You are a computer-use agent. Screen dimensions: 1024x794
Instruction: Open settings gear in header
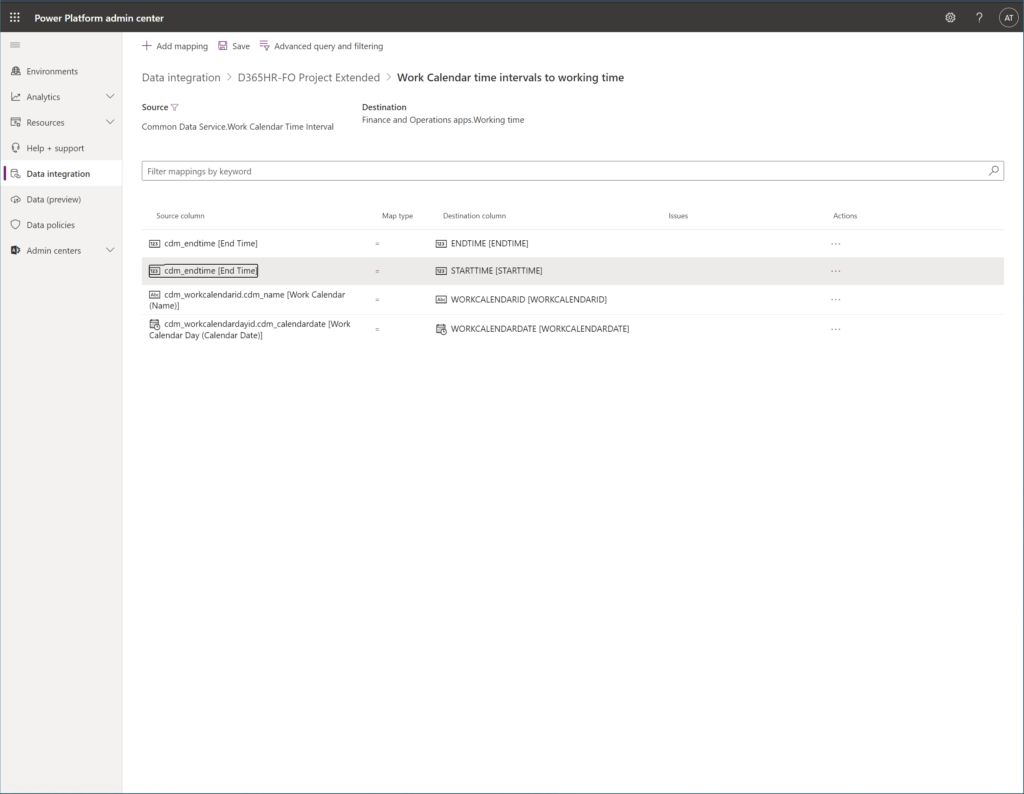[950, 18]
